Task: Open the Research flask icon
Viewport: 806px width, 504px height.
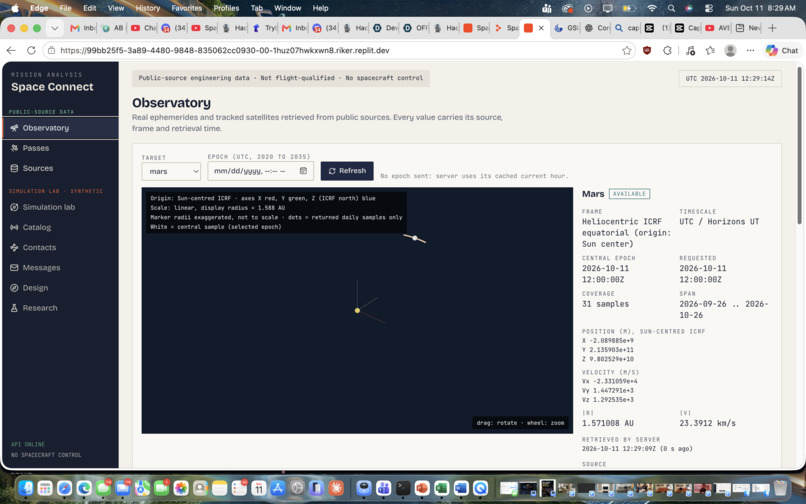Action: point(14,308)
